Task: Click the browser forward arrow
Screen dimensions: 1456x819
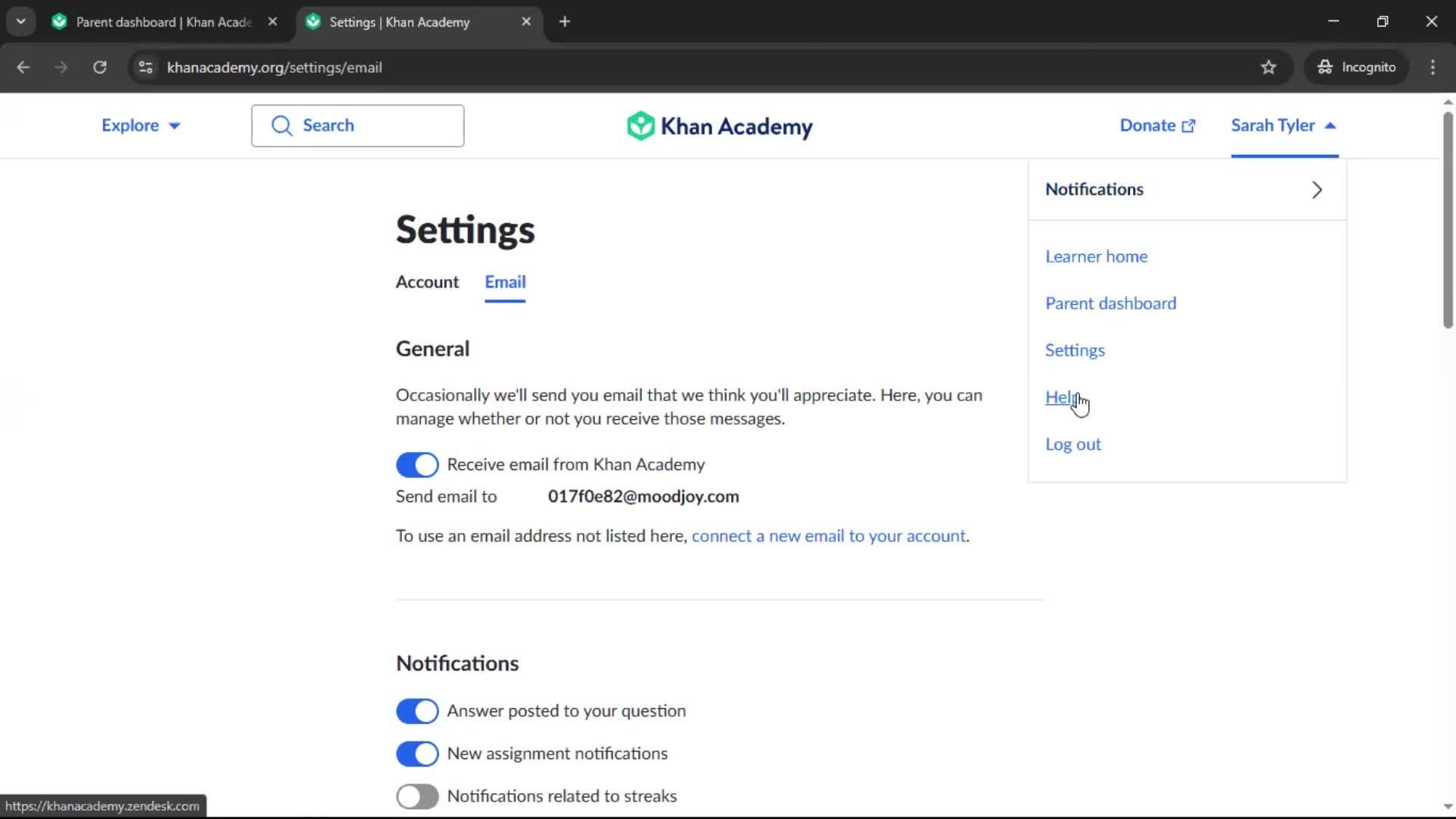Action: [x=61, y=67]
